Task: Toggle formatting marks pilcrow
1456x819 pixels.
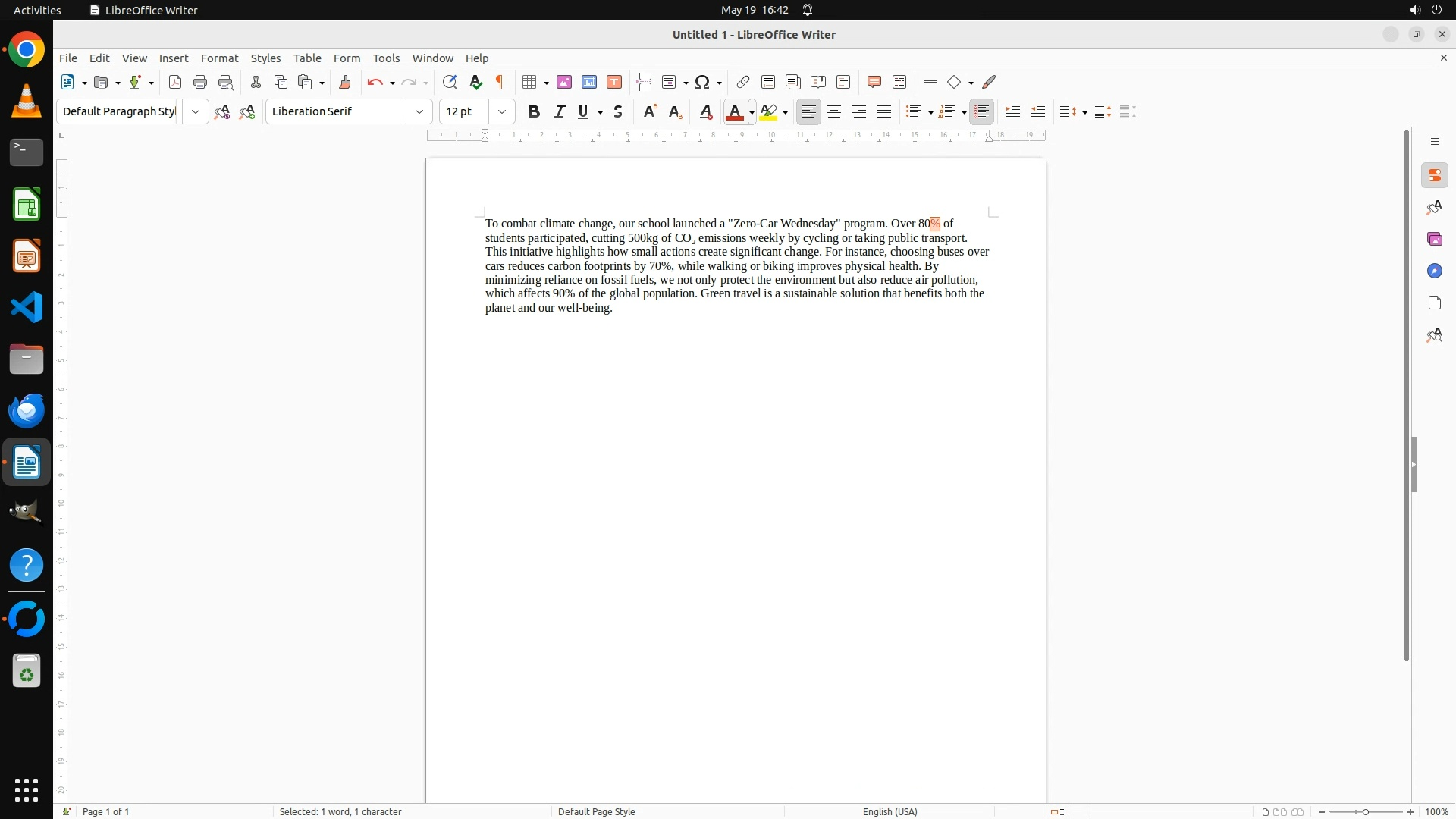Action: [x=500, y=82]
